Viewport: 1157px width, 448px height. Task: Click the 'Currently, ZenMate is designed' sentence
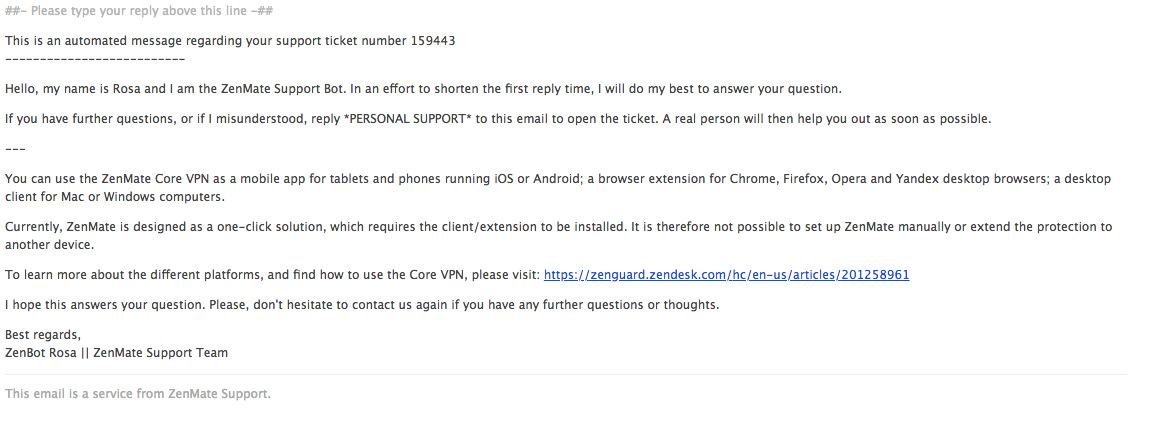point(558,227)
